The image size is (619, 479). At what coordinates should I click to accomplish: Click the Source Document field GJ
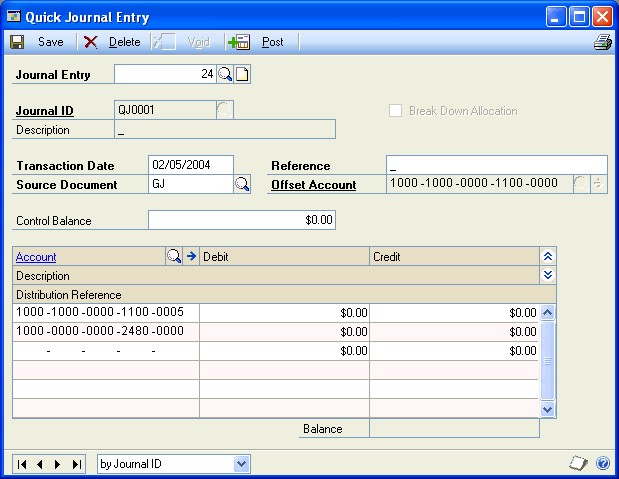tap(191, 184)
